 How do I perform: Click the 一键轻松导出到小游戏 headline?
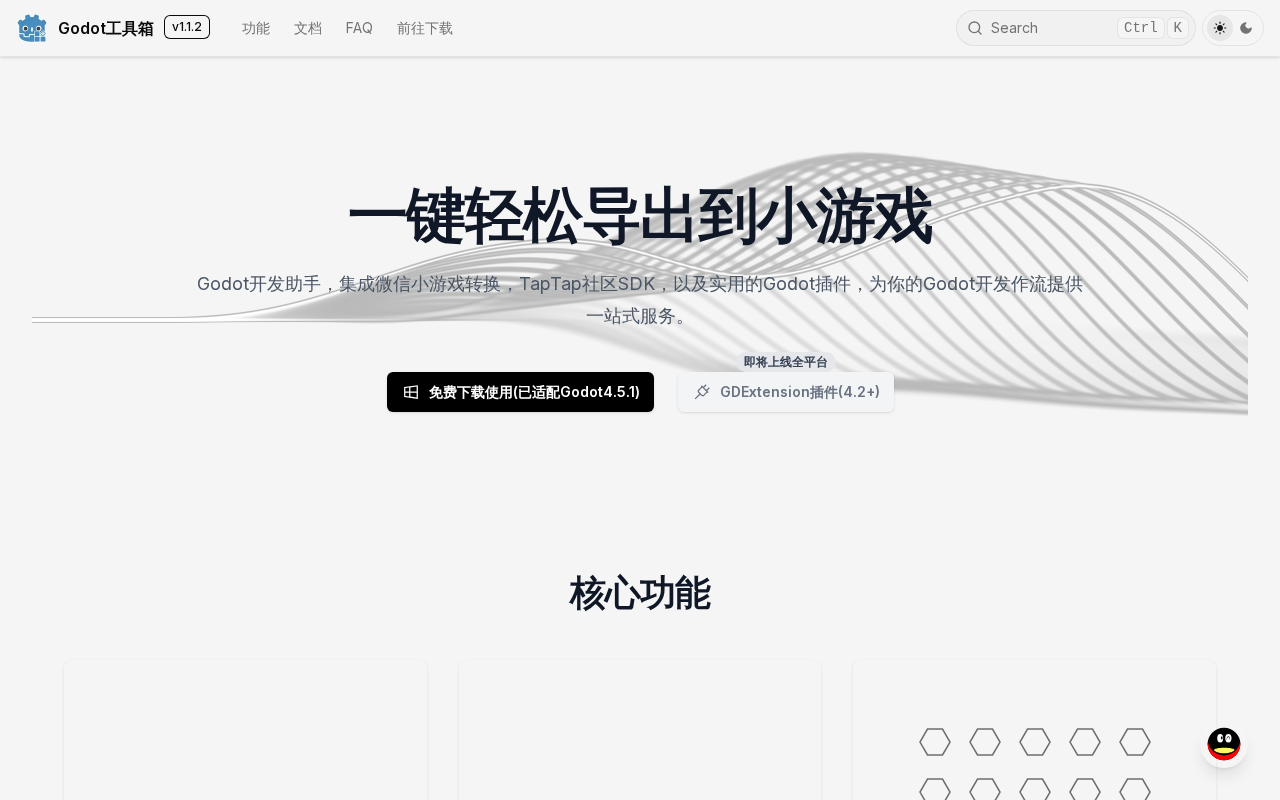pos(640,217)
